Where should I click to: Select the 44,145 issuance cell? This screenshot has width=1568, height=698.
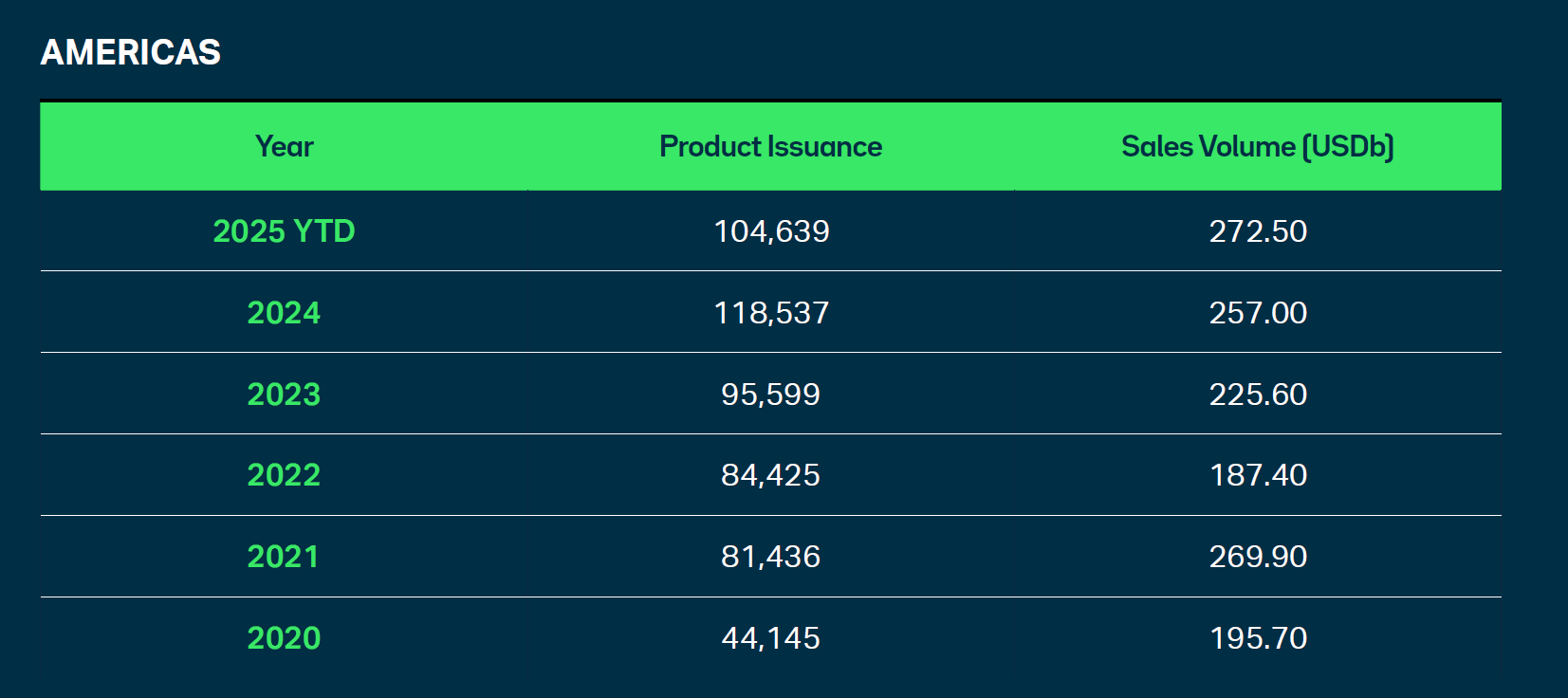(x=771, y=638)
